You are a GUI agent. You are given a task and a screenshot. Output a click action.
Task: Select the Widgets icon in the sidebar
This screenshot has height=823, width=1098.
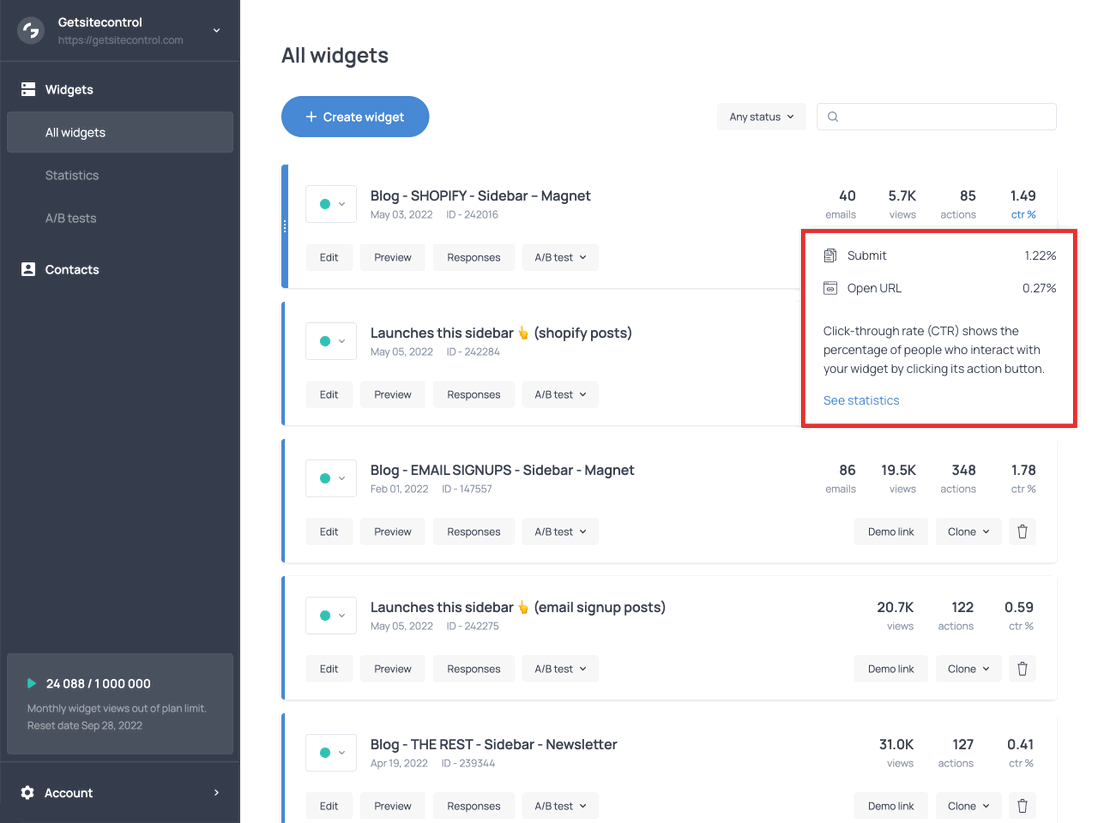click(27, 89)
